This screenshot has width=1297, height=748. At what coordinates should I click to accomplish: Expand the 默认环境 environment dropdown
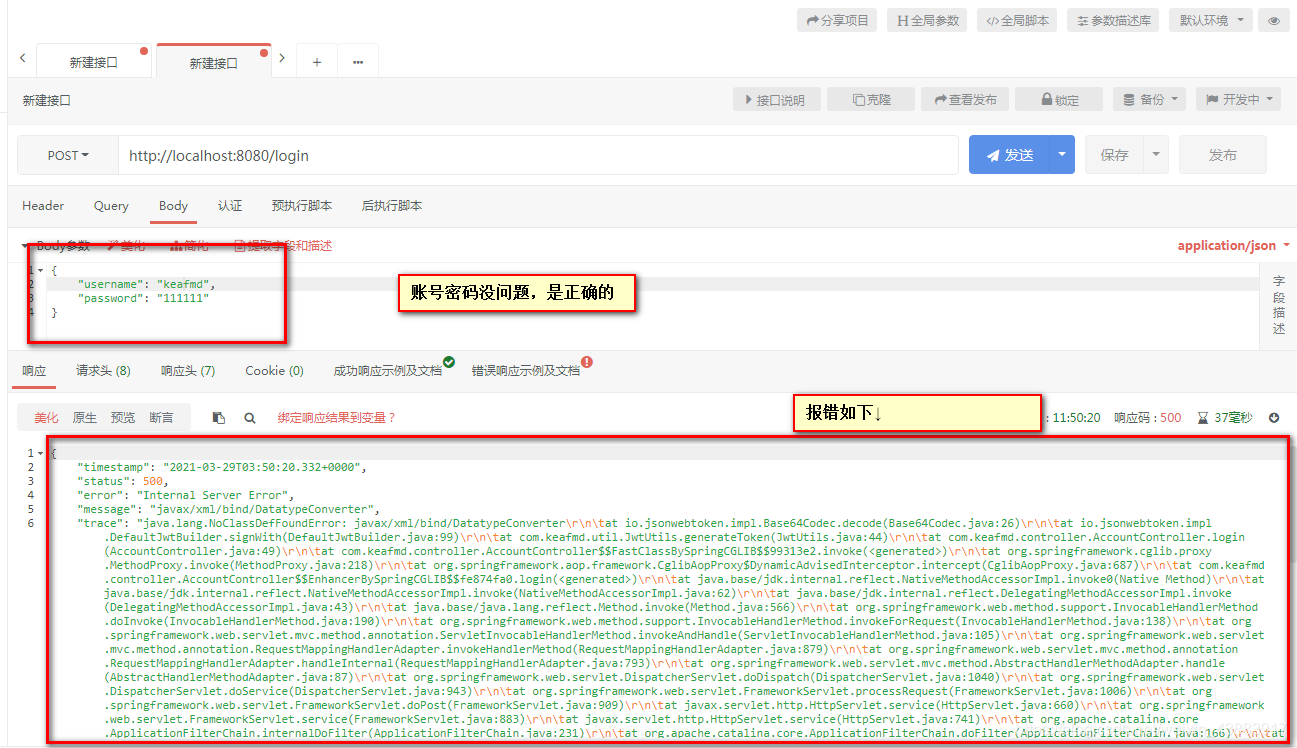1211,20
